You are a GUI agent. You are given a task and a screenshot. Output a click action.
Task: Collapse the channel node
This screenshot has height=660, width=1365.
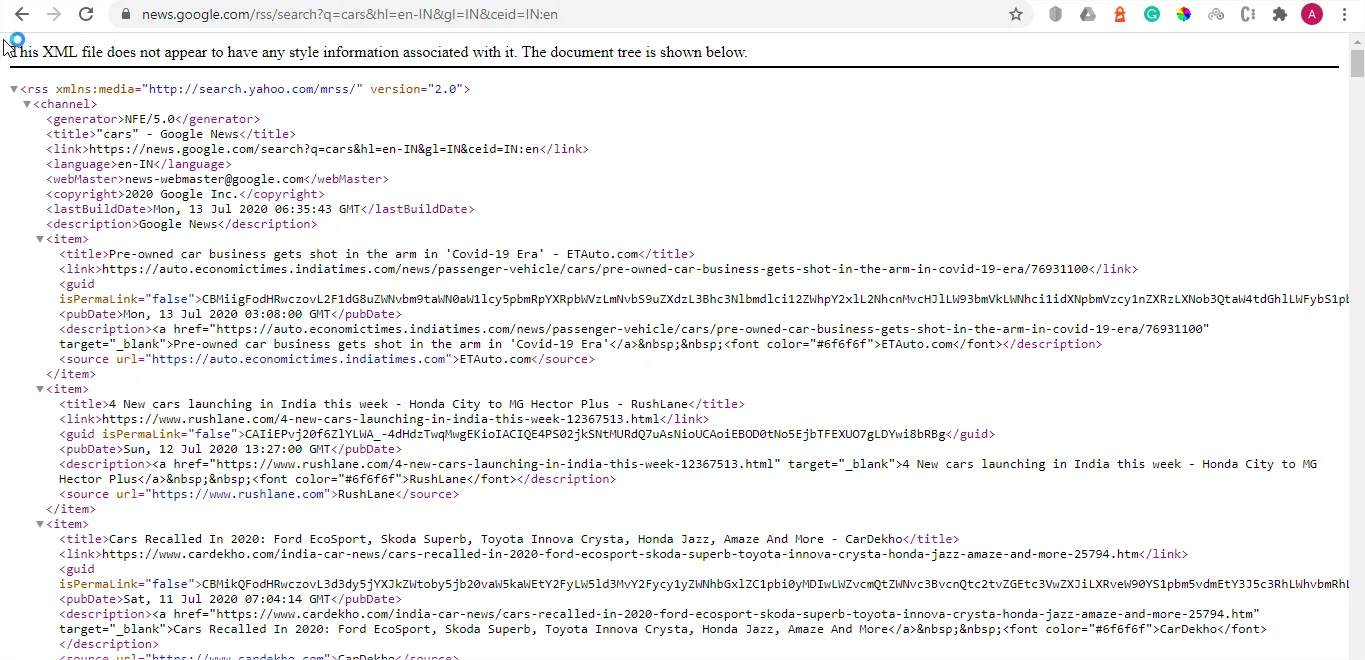[x=28, y=104]
